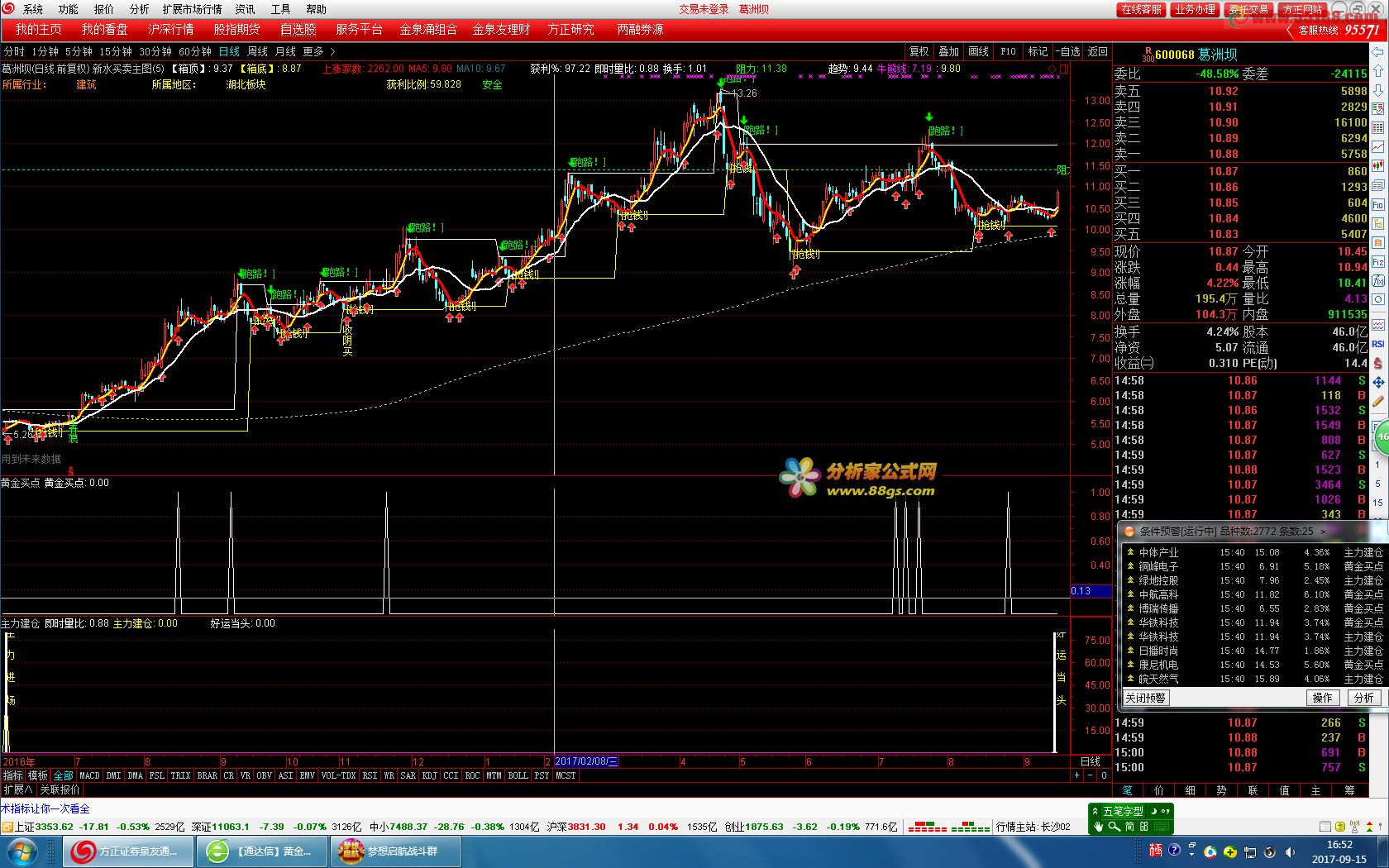Open the IME soft keyboard icon

[1161, 826]
